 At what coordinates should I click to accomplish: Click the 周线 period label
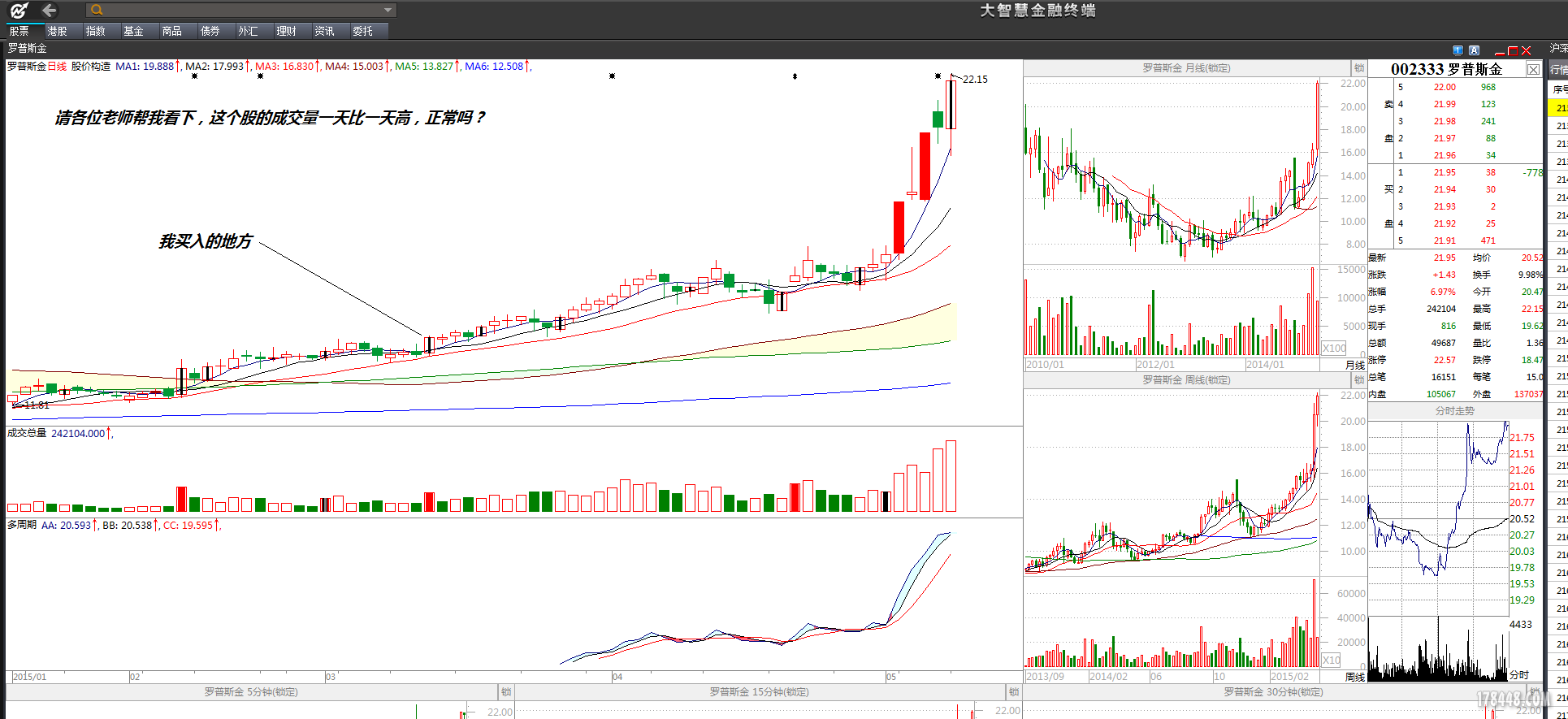point(1355,677)
